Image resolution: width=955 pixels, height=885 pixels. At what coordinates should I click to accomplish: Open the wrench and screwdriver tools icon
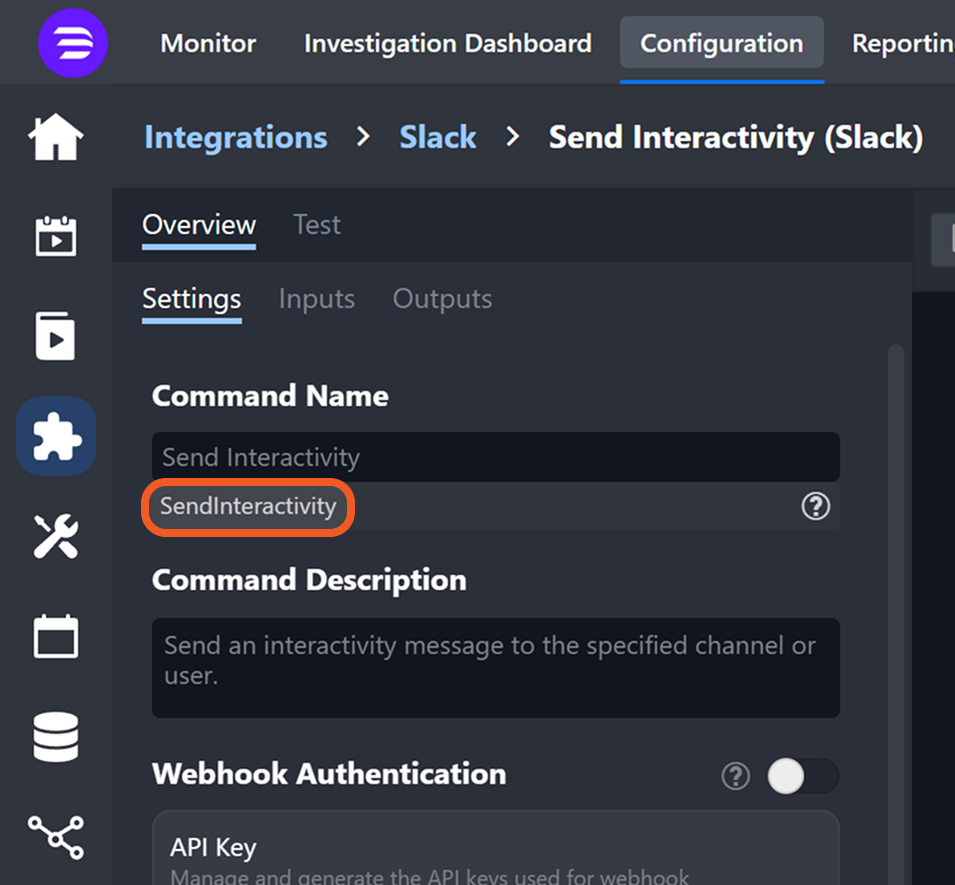(x=56, y=537)
